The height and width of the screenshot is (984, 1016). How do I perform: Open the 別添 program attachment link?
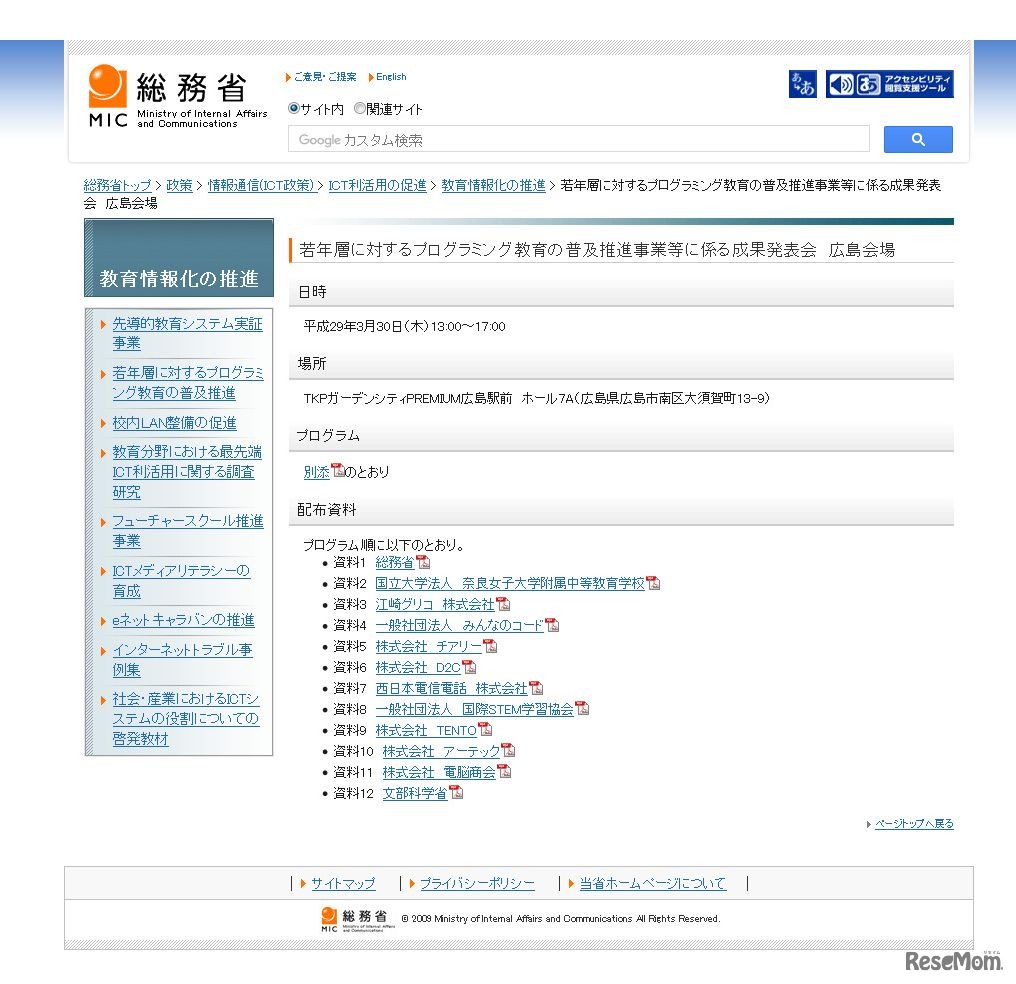click(316, 472)
